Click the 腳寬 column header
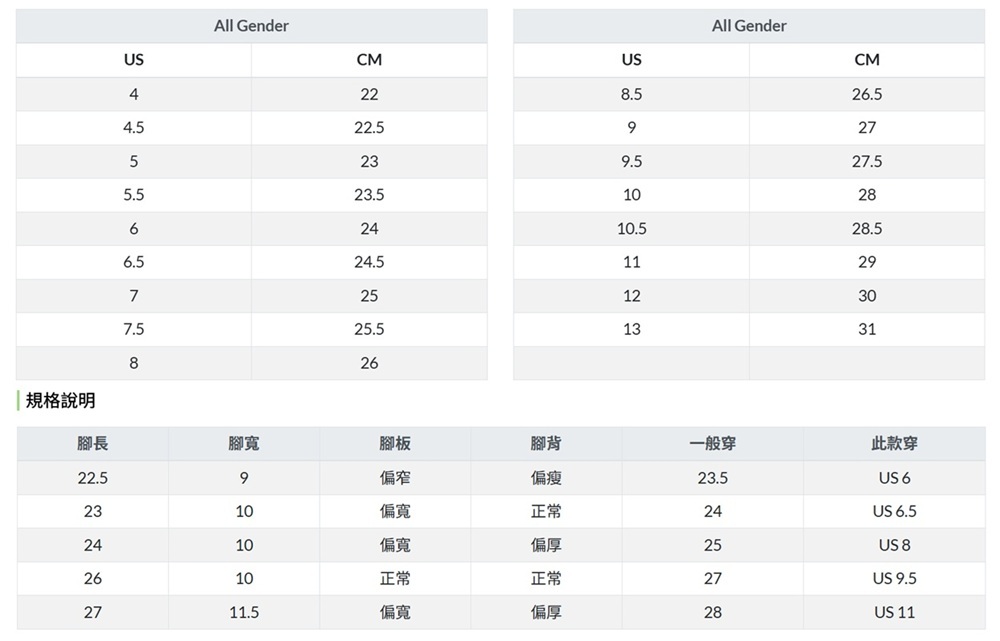Screen dimensions: 1000x641 click(x=244, y=444)
